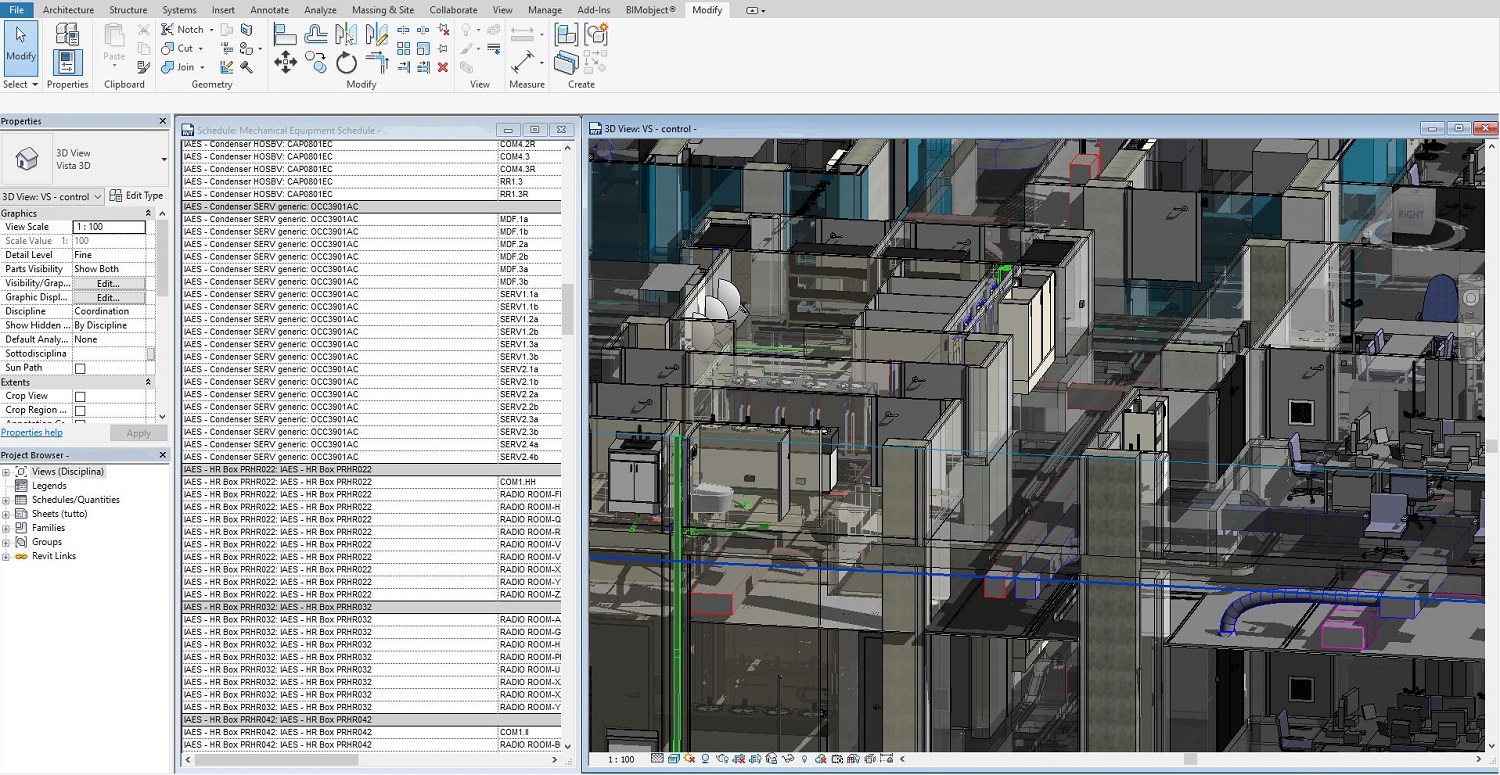This screenshot has height=775, width=1500.
Task: Click Edit button for Visibility/Graphics
Action: click(109, 284)
